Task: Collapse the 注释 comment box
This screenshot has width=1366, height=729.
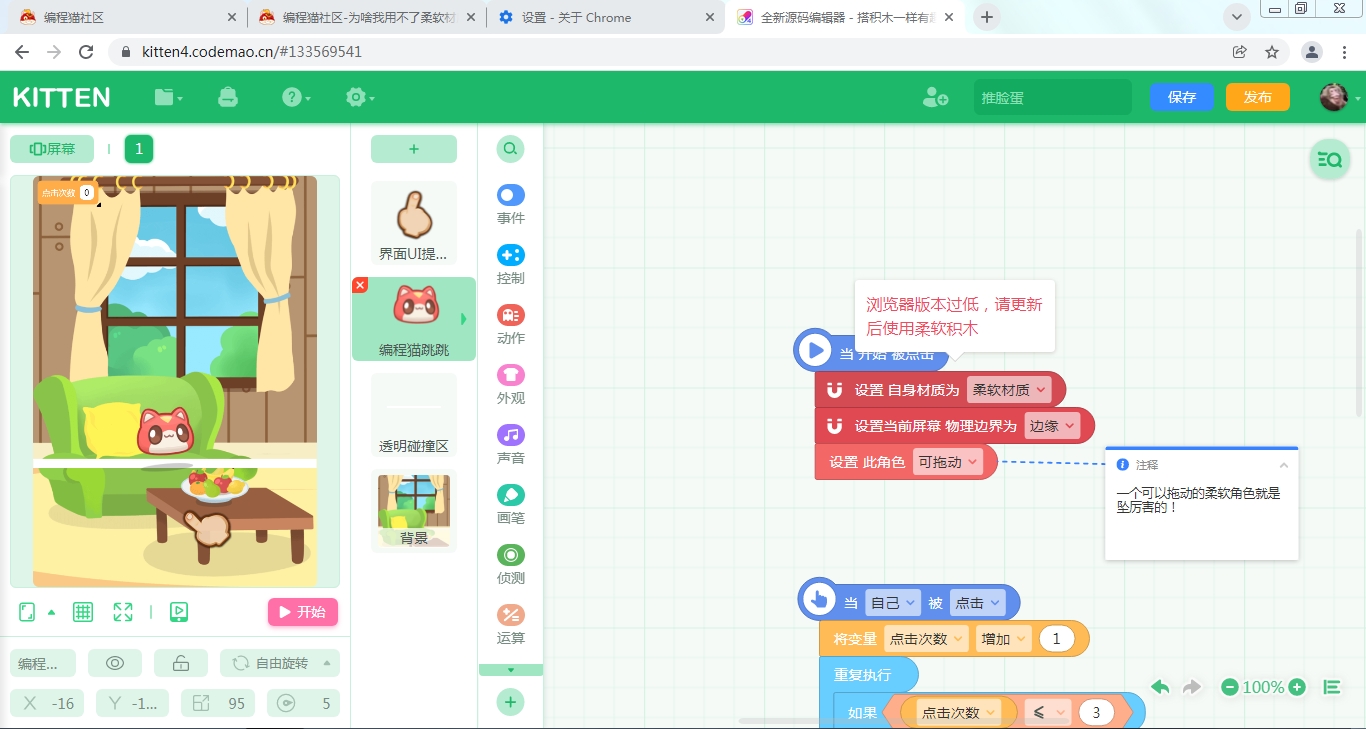Action: pos(1284,465)
